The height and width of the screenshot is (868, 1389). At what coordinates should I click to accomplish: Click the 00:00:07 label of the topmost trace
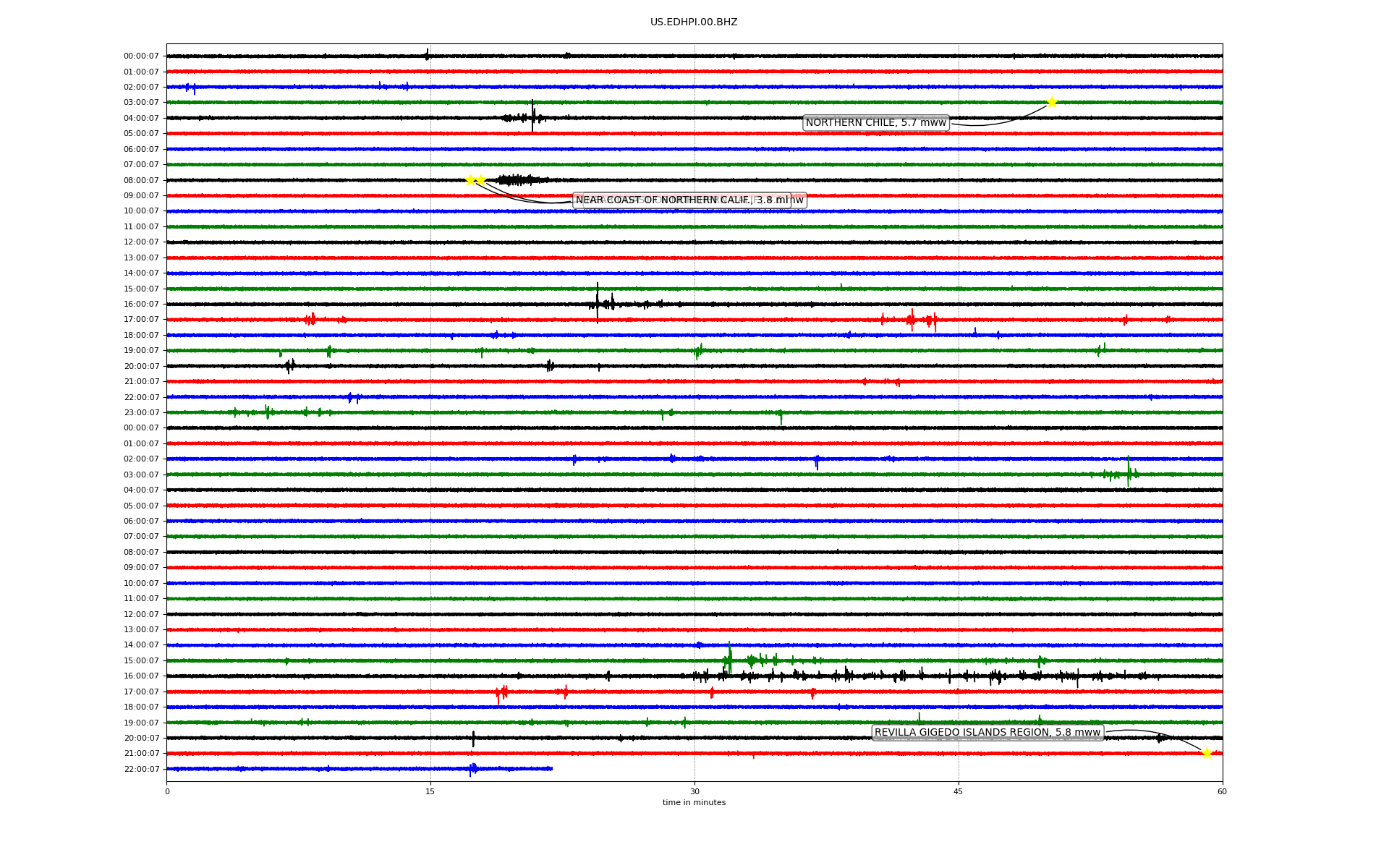[141, 56]
